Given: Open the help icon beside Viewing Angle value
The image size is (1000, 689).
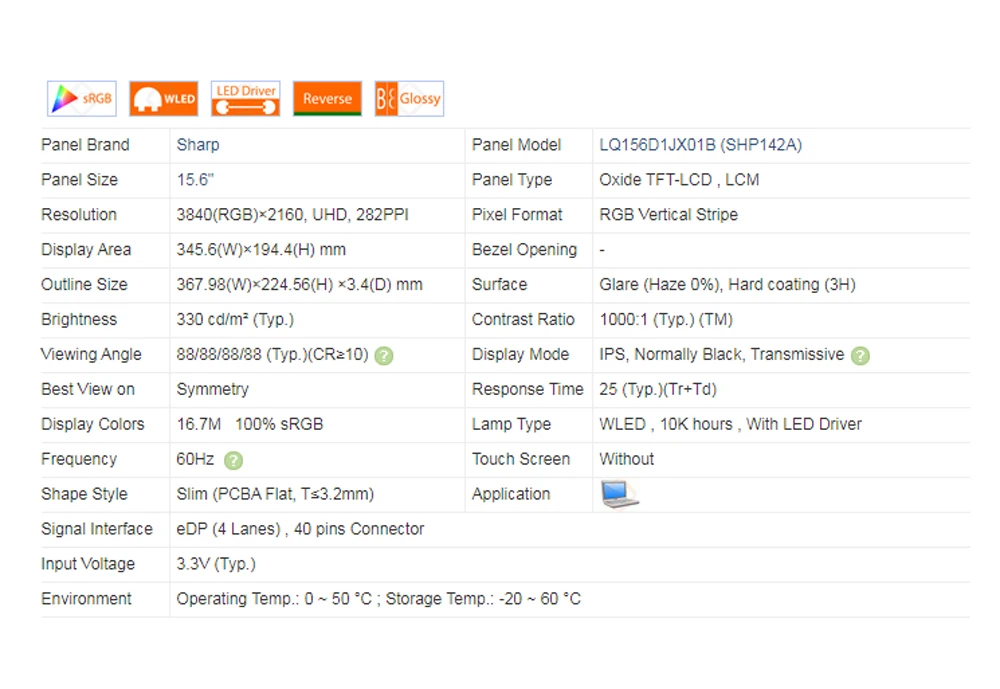Looking at the screenshot, I should coord(384,356).
